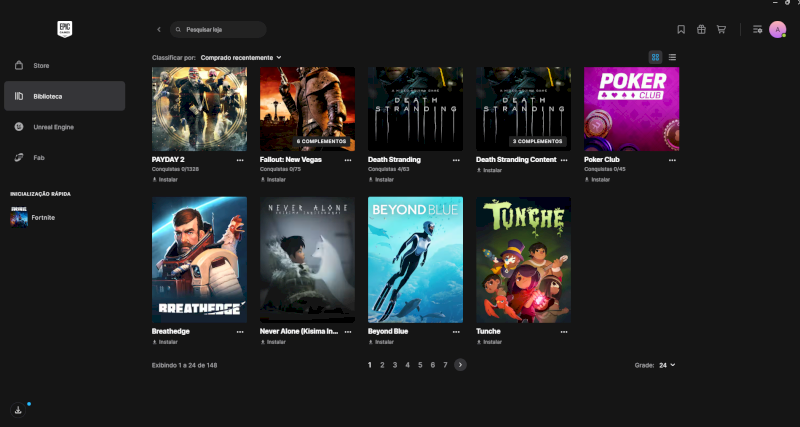
Task: Open the gift redeem icon
Action: (701, 30)
